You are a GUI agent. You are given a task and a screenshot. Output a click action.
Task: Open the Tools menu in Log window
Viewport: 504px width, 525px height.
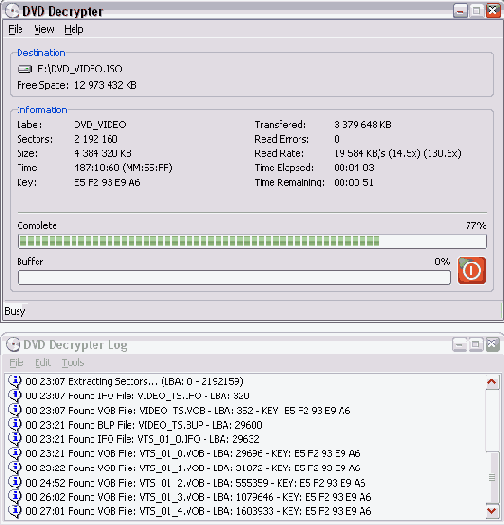coord(73,363)
